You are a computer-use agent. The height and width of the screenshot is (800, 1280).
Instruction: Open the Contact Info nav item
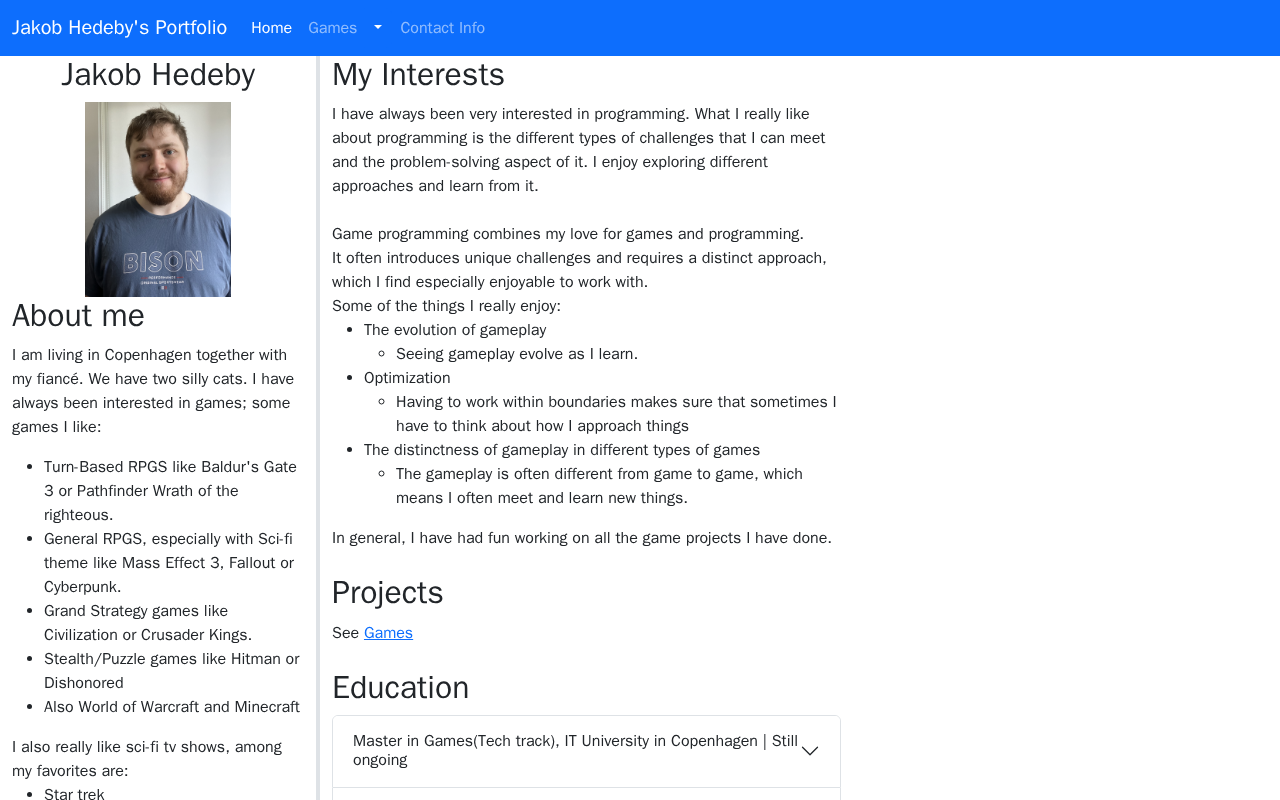click(x=442, y=28)
